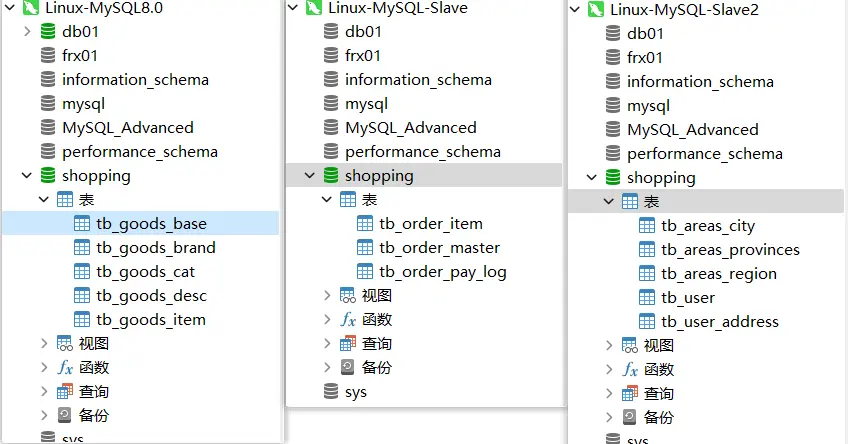Select information_schema under Linux-MySQL8.0
The width and height of the screenshot is (848, 444).
(x=135, y=79)
